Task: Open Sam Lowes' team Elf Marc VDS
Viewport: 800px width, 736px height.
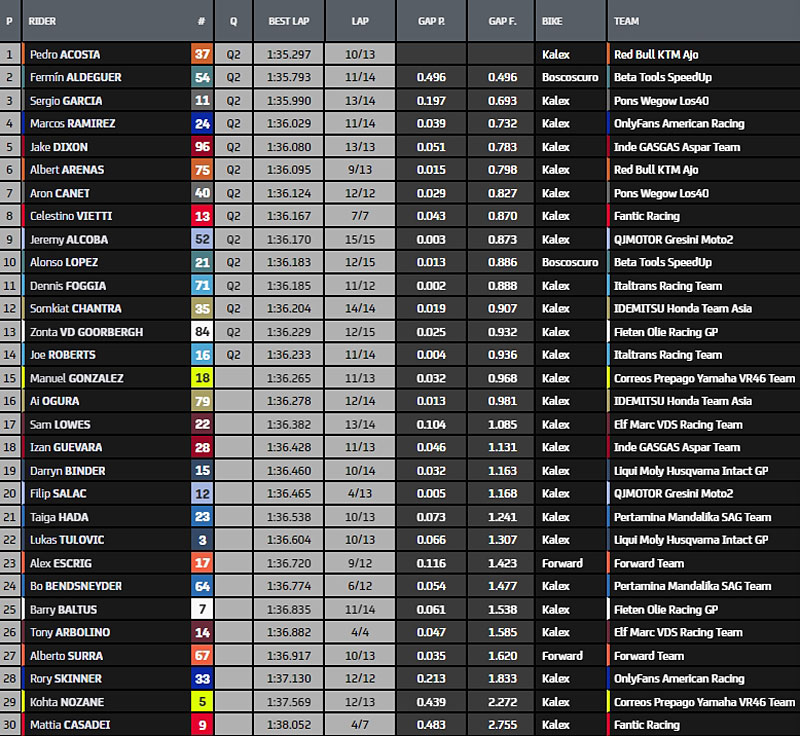Action: click(x=678, y=425)
